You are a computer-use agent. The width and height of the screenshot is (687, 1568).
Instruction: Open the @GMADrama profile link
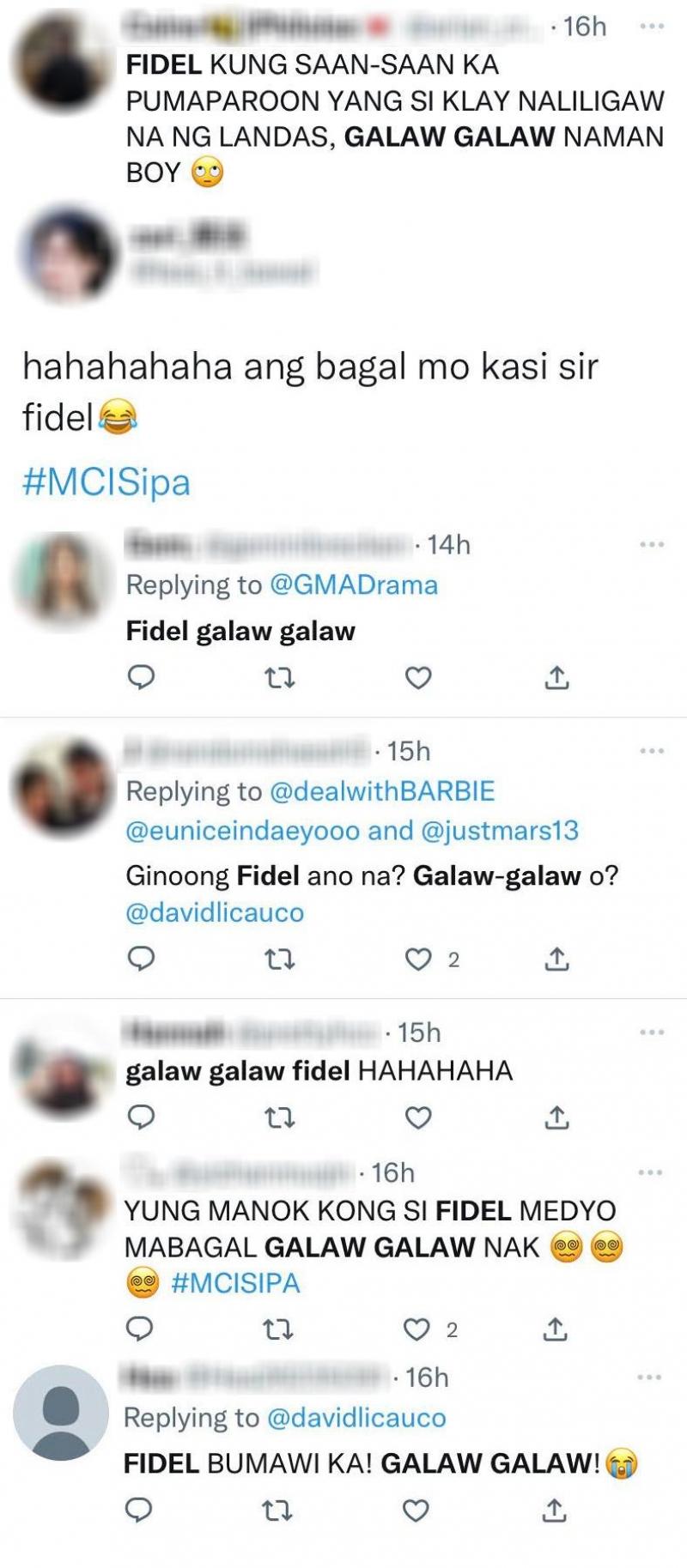(354, 585)
